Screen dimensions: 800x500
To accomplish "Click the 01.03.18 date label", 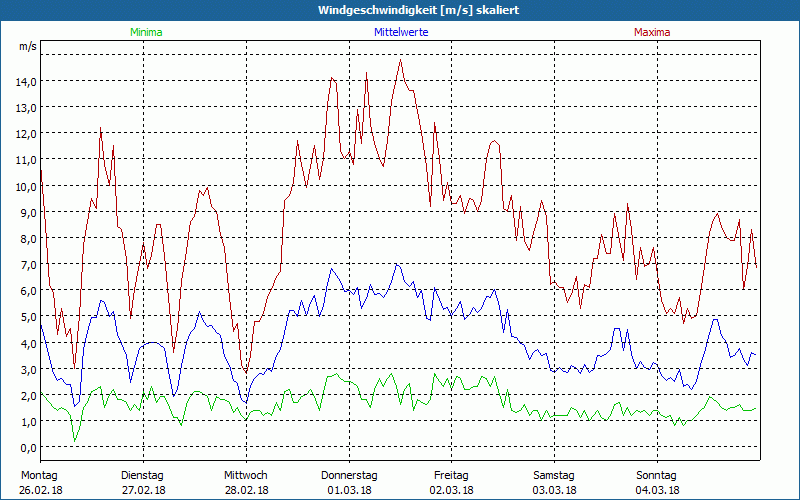I will click(x=349, y=490).
